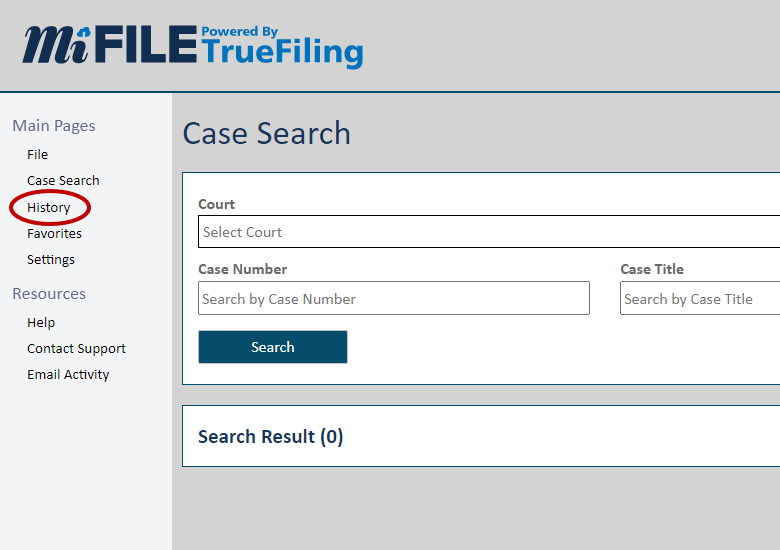Go to Case Search in sidebar
Image resolution: width=780 pixels, height=550 pixels.
pyautogui.click(x=63, y=181)
